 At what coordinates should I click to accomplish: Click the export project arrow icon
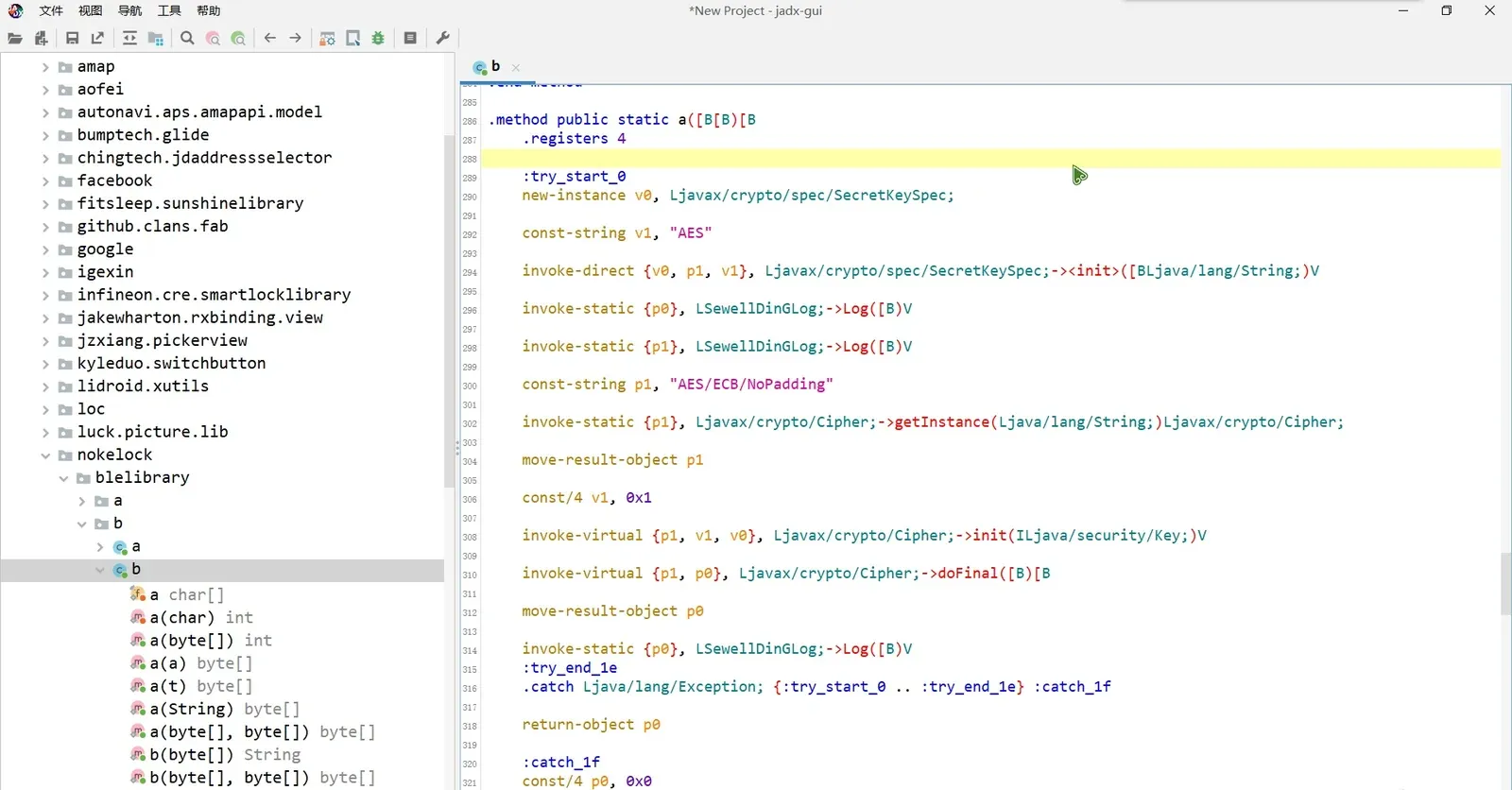97,39
